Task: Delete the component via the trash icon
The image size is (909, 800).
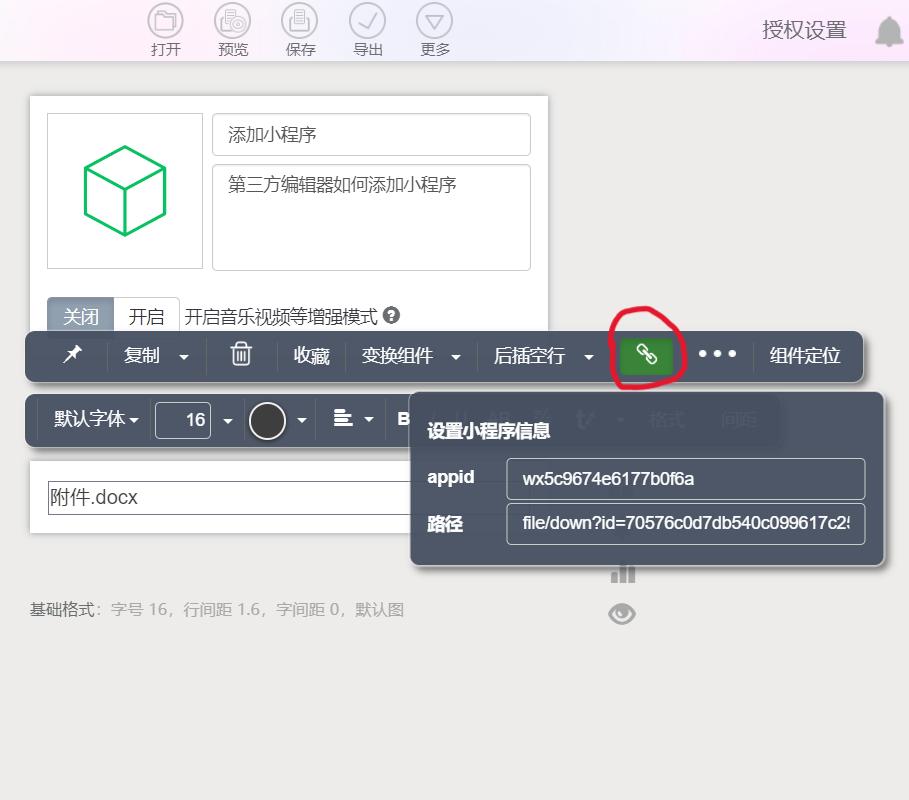Action: click(x=240, y=356)
